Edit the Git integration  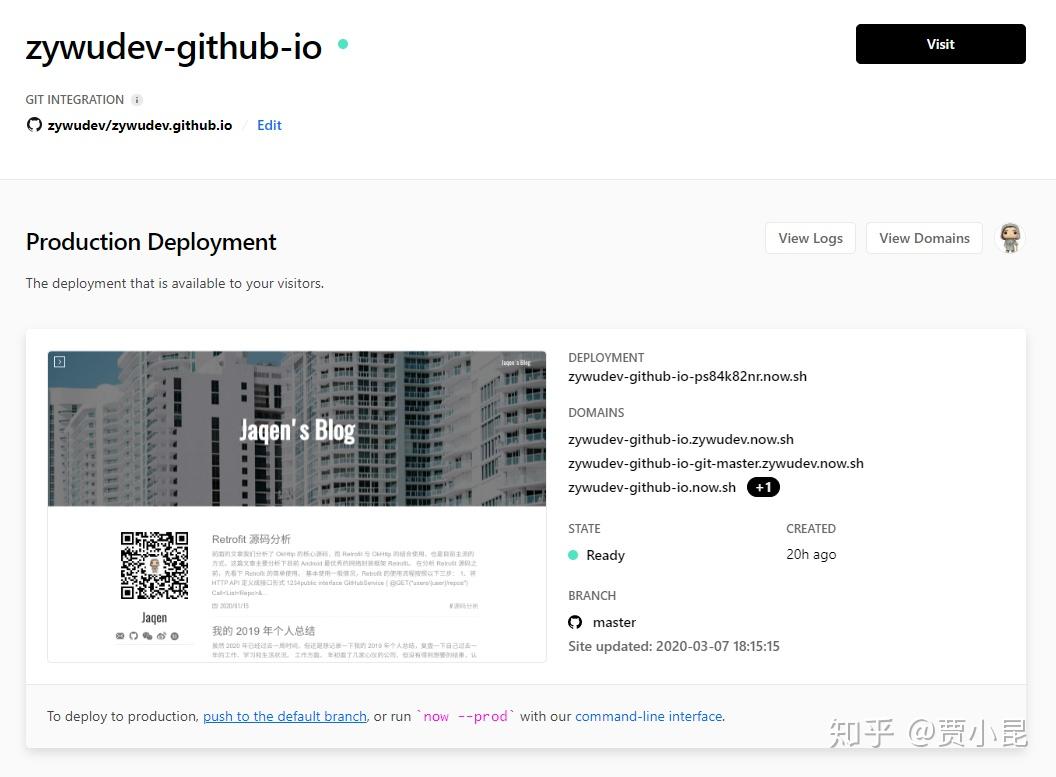(x=269, y=125)
